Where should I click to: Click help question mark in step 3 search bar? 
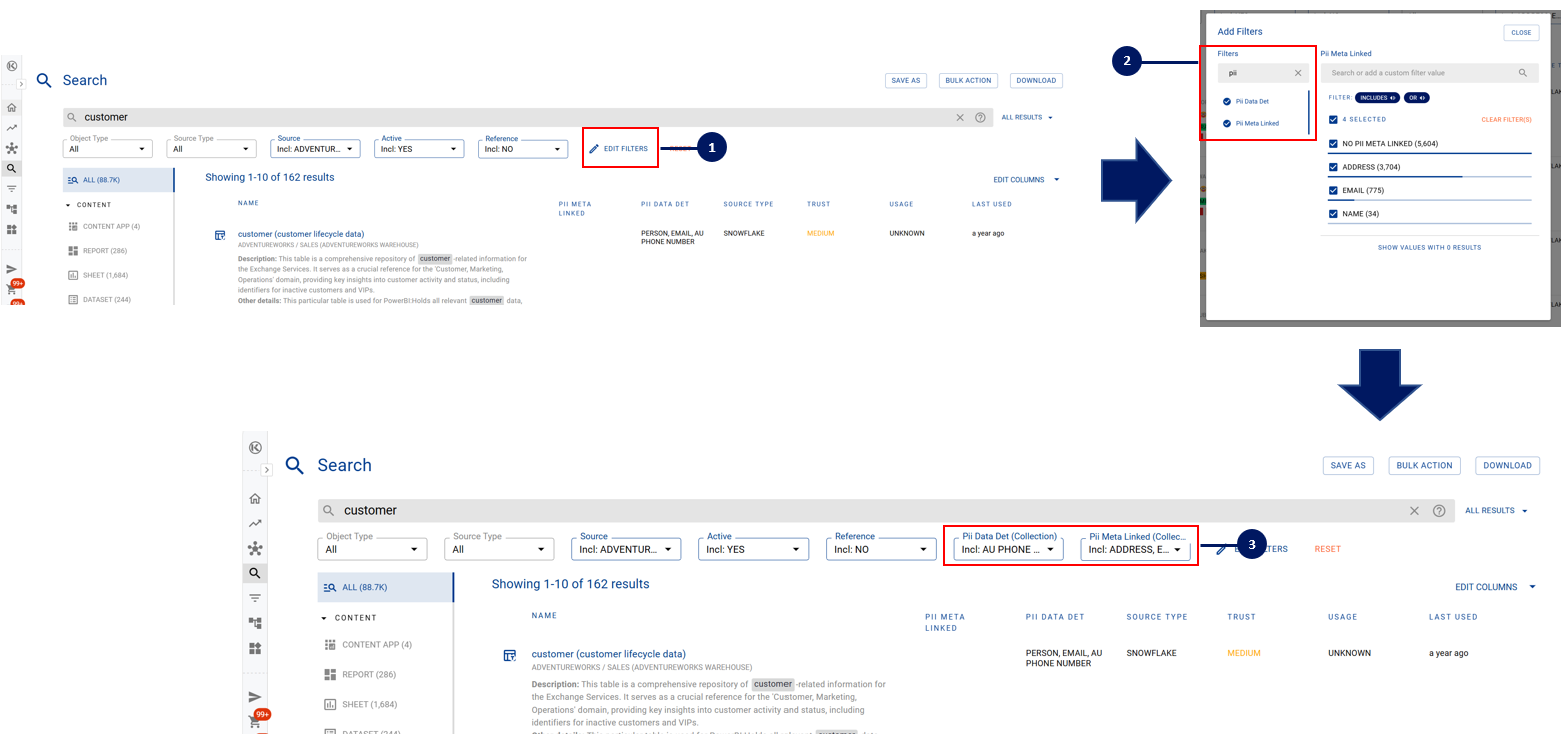point(1439,511)
